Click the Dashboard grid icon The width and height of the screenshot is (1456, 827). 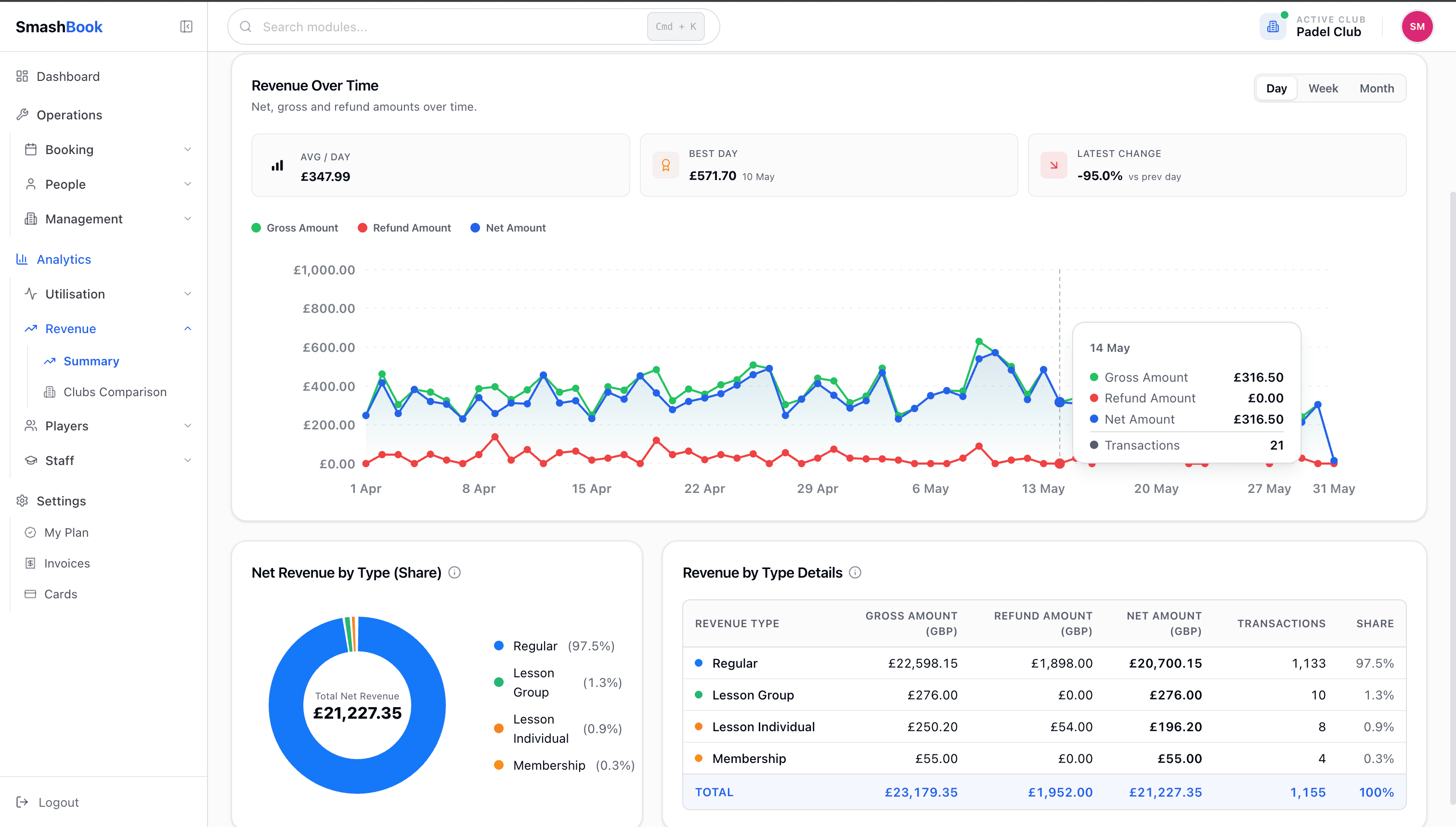22,76
